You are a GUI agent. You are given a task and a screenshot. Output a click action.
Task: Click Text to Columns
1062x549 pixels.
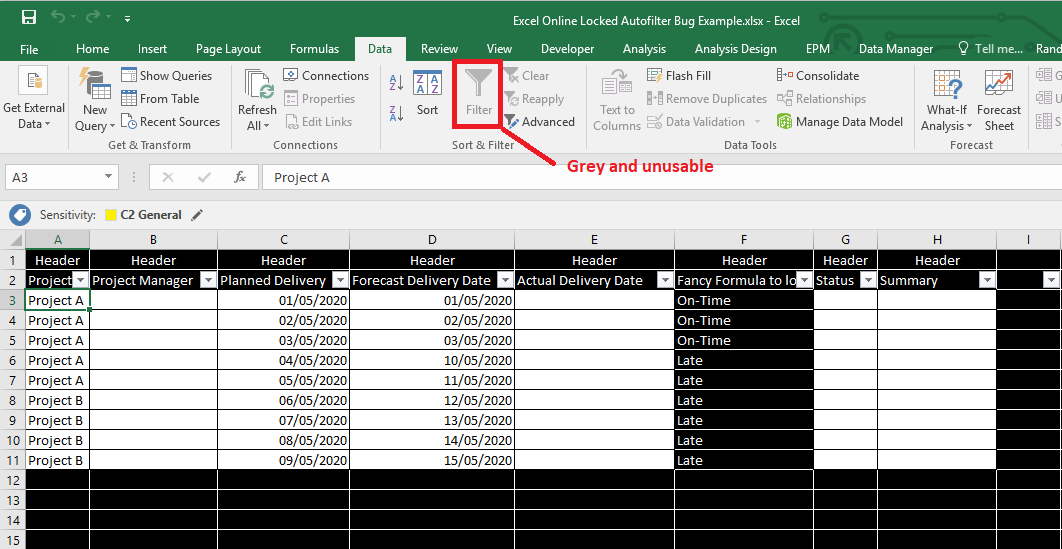click(617, 100)
